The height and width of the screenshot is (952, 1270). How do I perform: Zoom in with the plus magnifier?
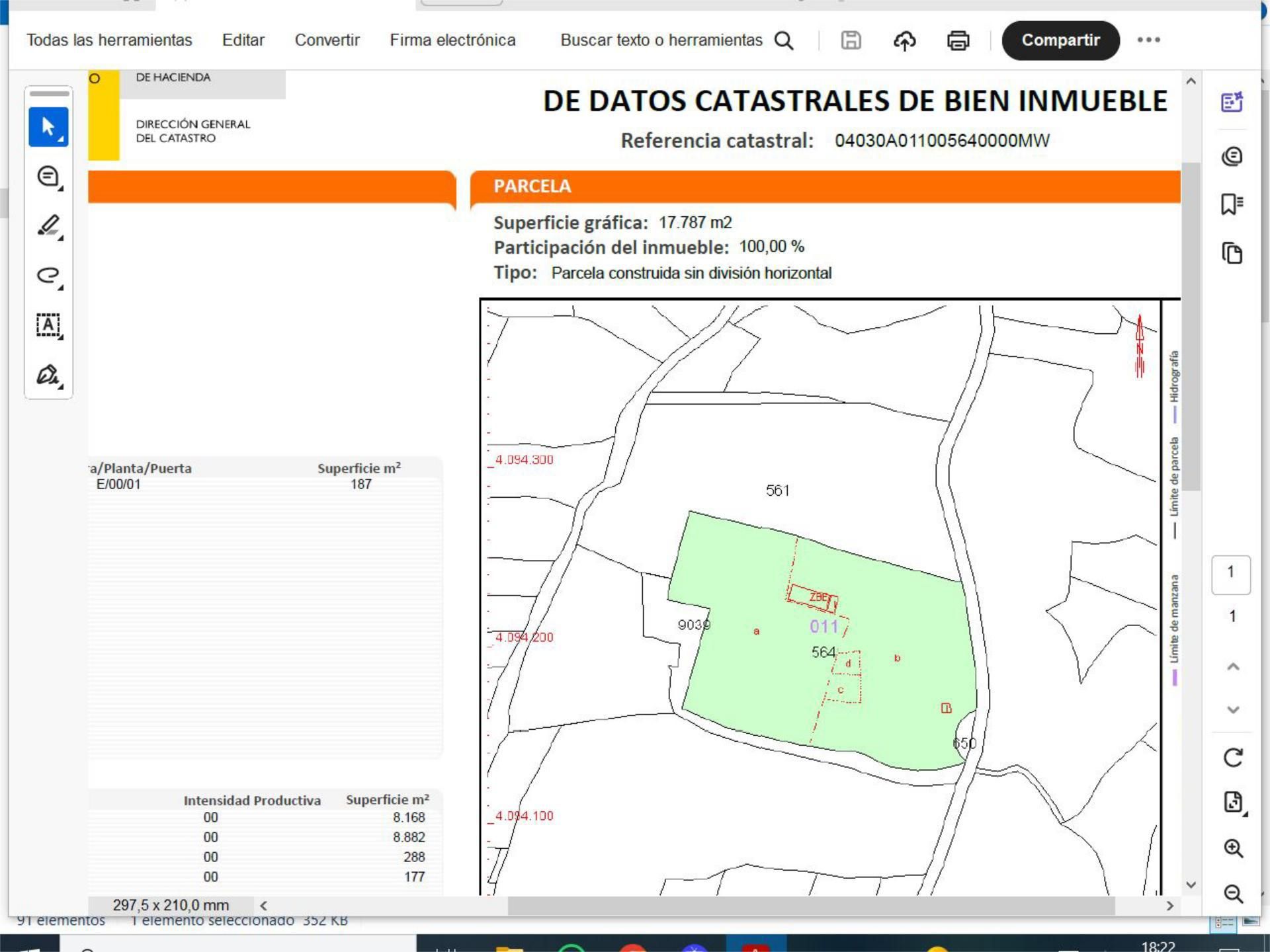point(1233,848)
